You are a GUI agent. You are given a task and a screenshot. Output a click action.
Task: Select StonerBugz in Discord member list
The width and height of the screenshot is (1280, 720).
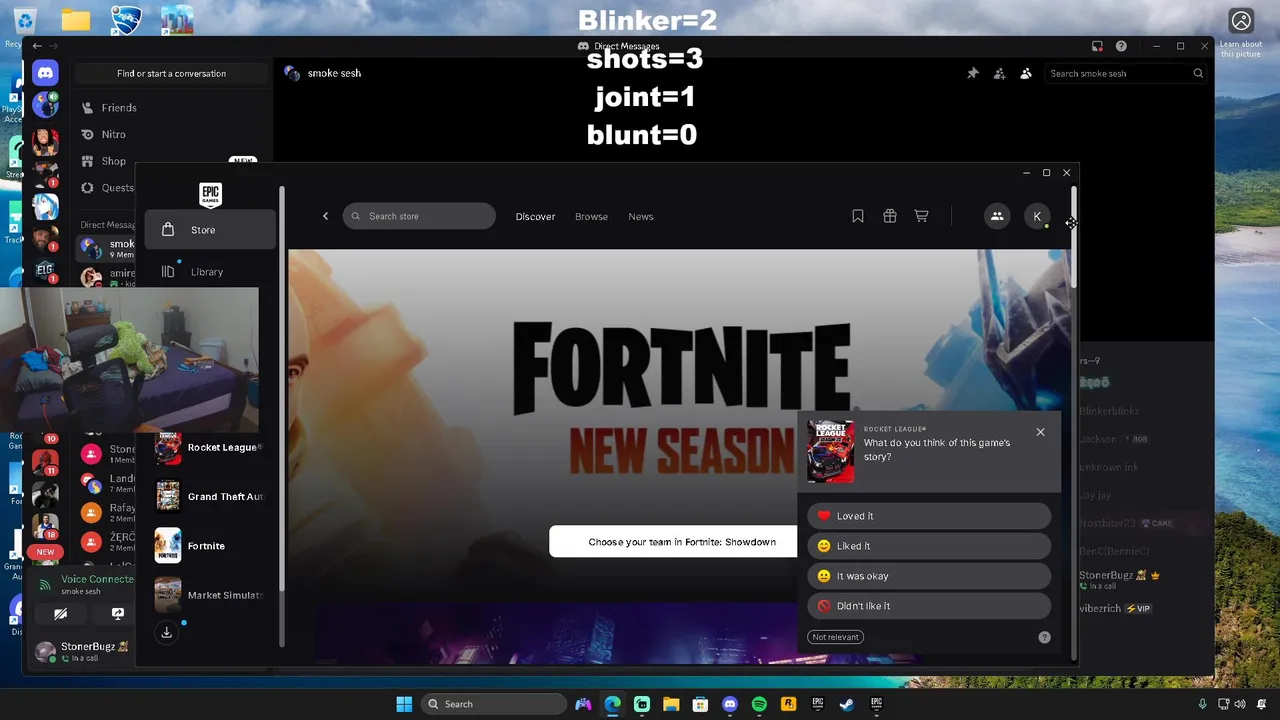[x=1120, y=579]
